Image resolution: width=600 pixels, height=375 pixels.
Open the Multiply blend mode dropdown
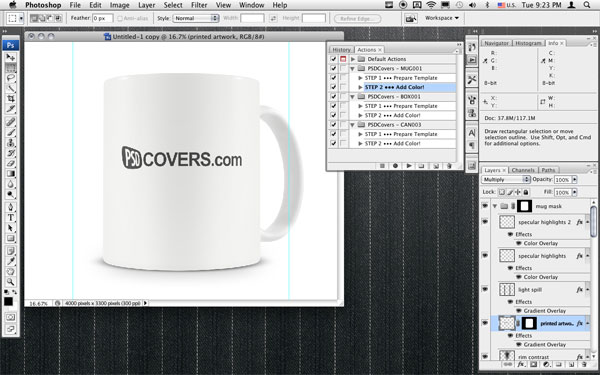[505, 179]
